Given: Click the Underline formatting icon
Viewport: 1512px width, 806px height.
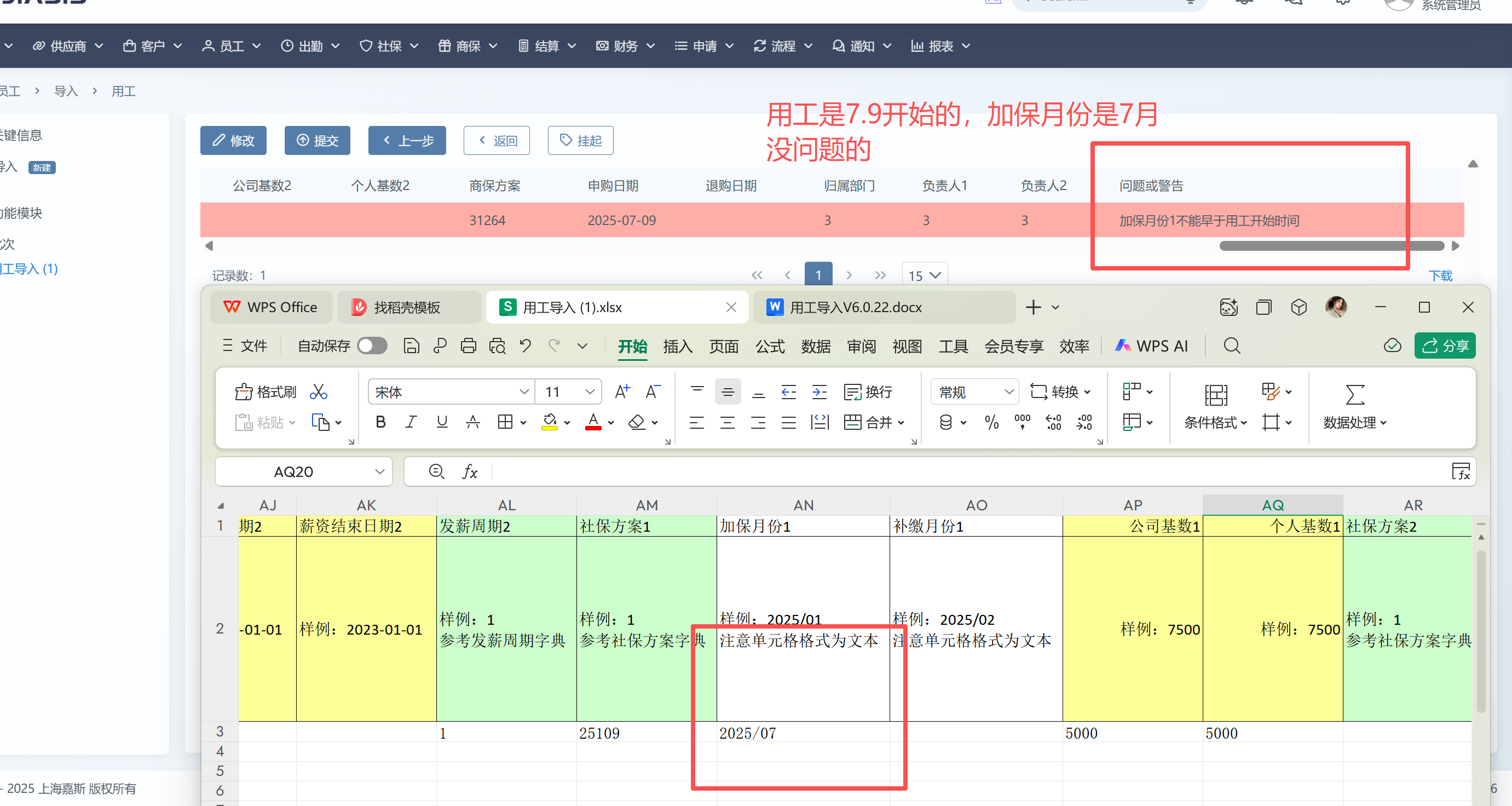Looking at the screenshot, I should click(442, 422).
